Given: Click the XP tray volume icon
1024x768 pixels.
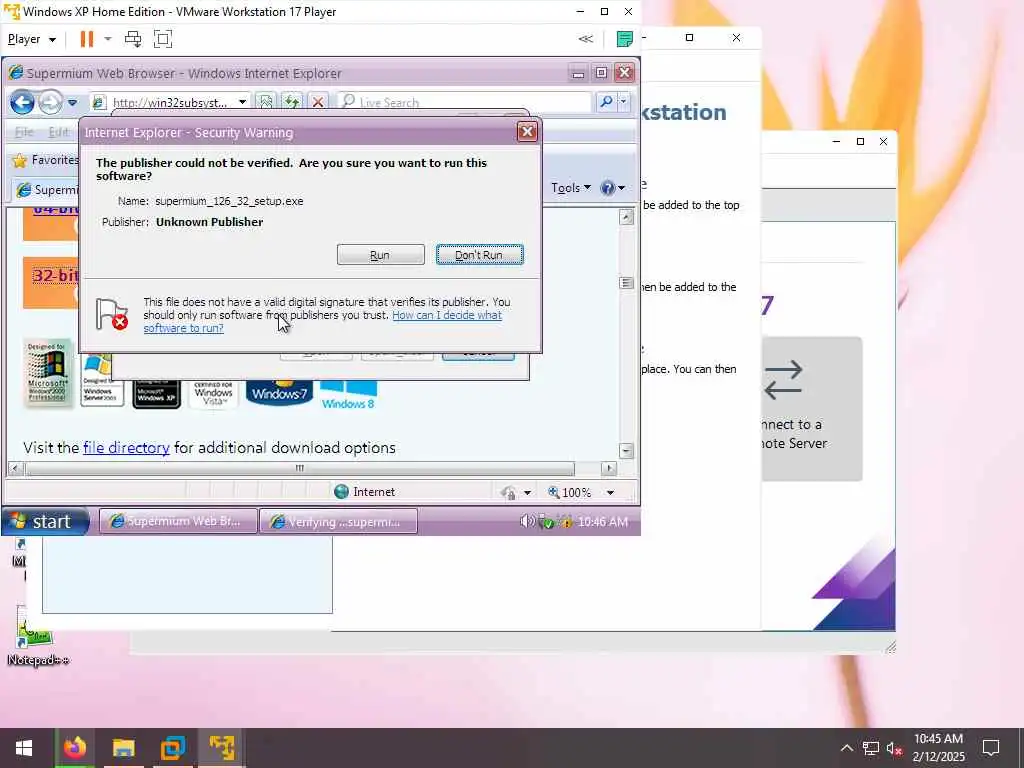Looking at the screenshot, I should pos(526,521).
